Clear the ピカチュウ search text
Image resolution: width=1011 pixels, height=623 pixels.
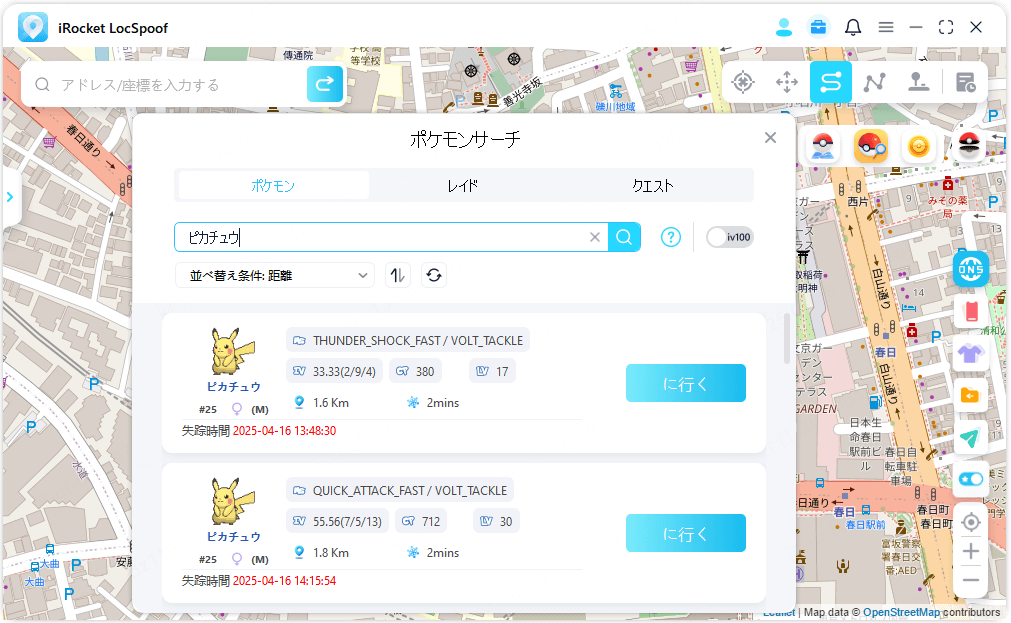pyautogui.click(x=594, y=237)
